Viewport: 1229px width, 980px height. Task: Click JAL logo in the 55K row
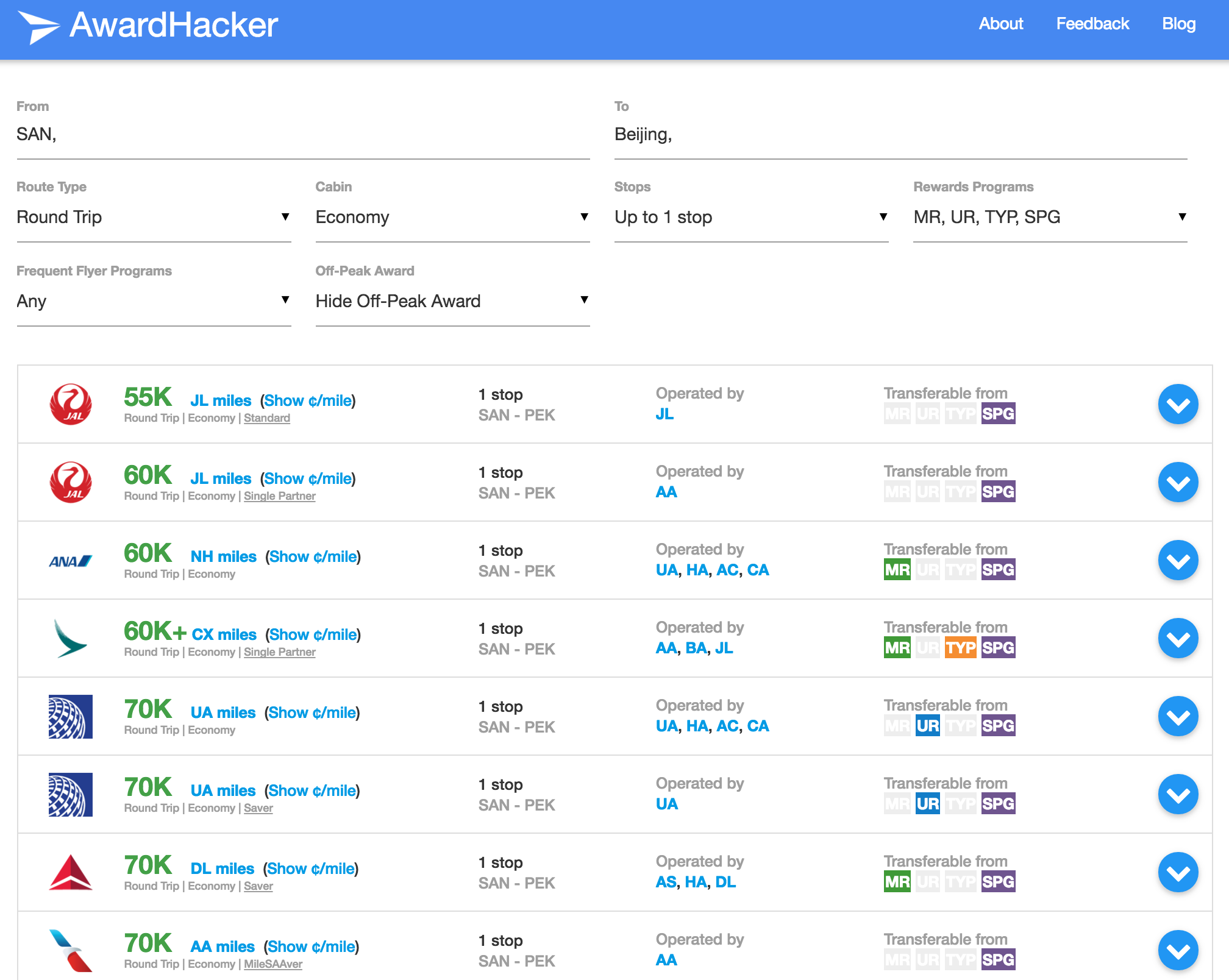click(x=71, y=404)
